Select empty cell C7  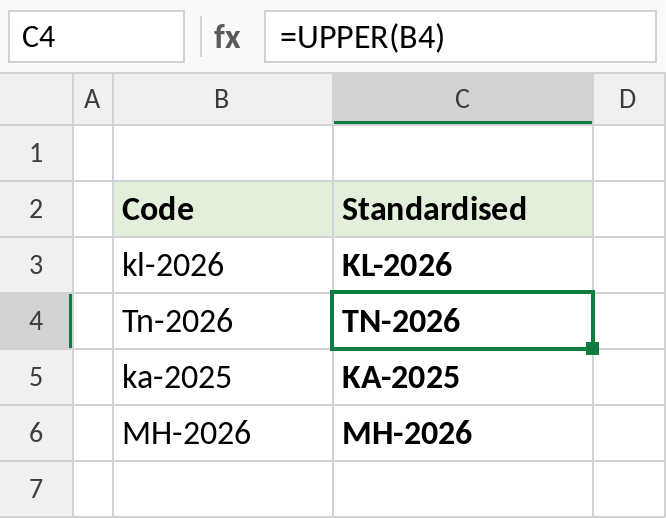point(463,489)
